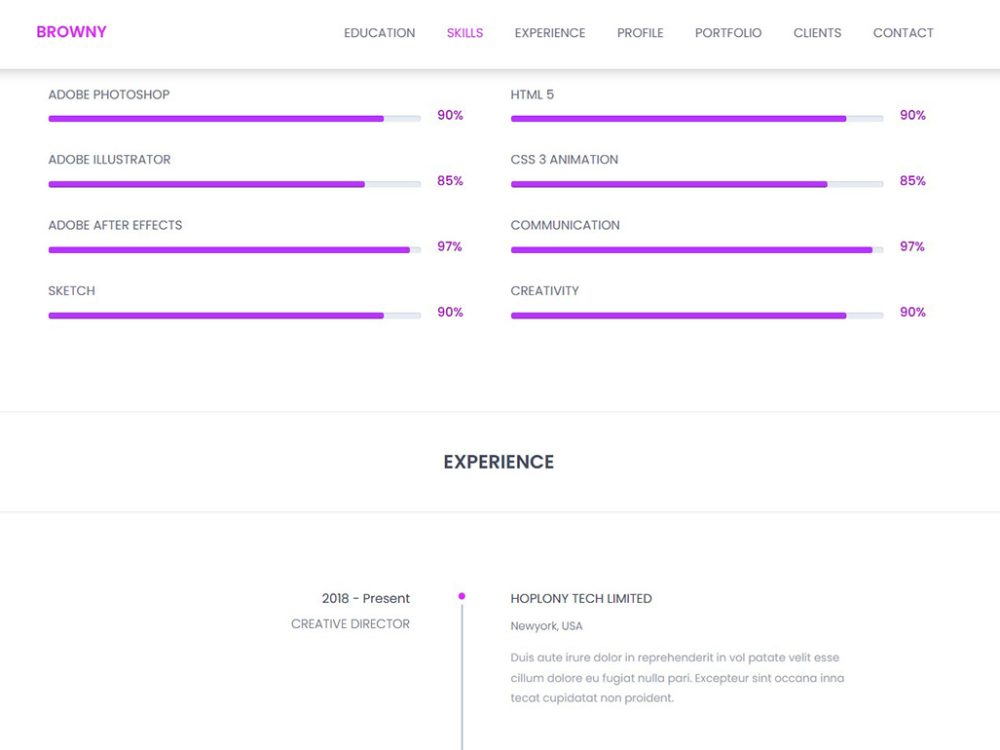Click the SKETCH skill progress bar
Image resolution: width=1000 pixels, height=750 pixels.
[234, 313]
